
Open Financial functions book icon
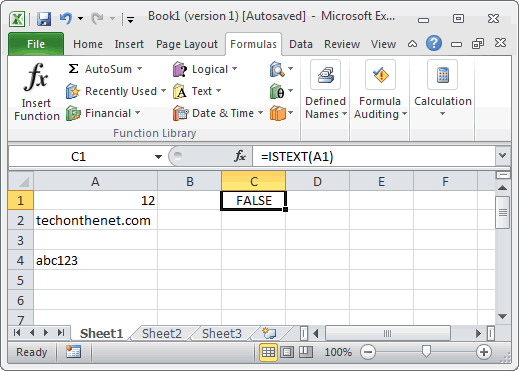pos(73,113)
